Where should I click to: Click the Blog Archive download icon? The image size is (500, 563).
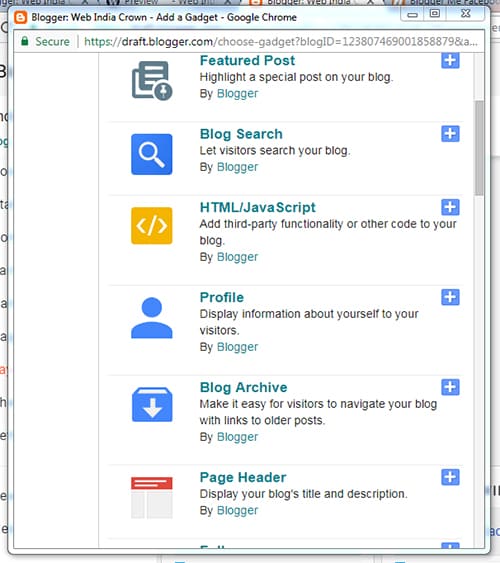152,404
